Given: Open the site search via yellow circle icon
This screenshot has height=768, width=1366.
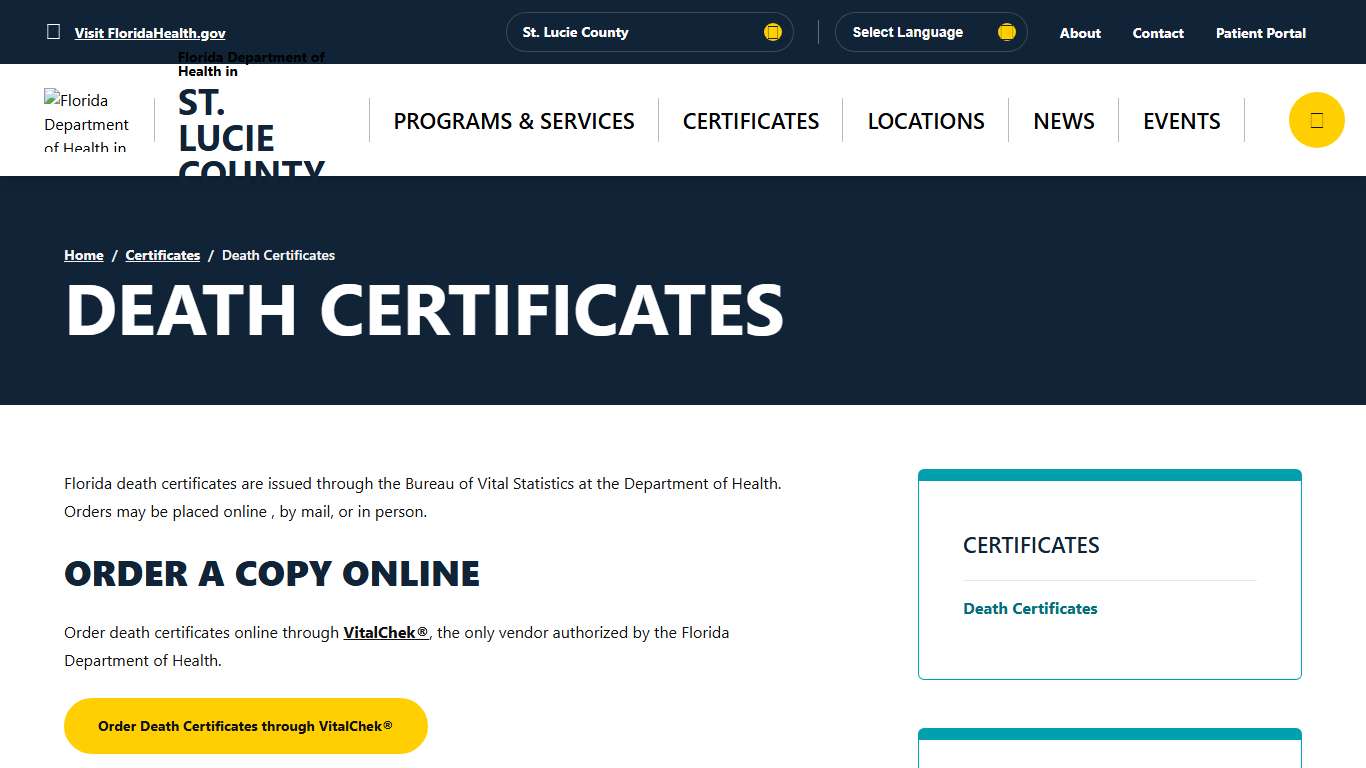Looking at the screenshot, I should tap(1316, 119).
